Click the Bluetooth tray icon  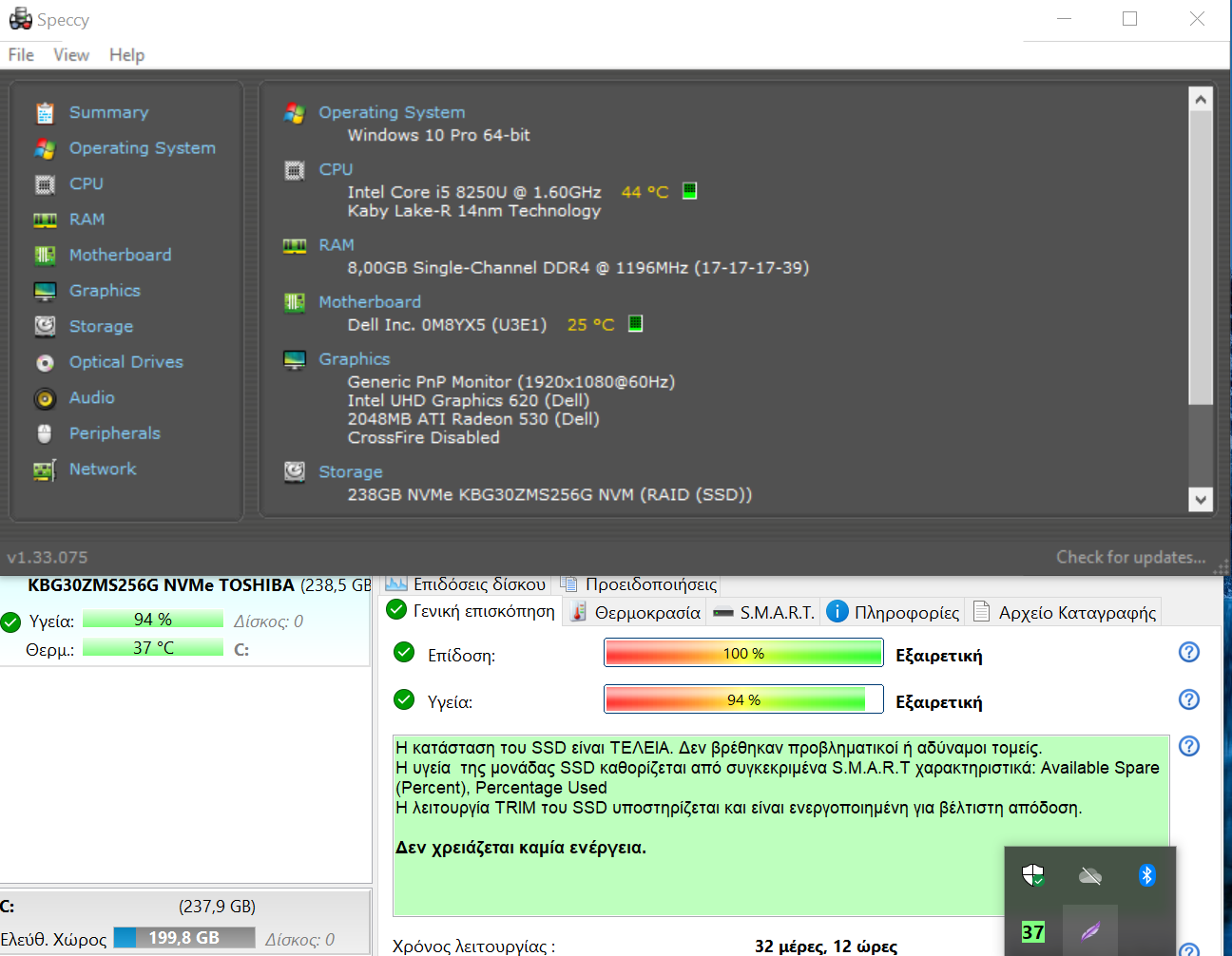pyautogui.click(x=1147, y=875)
